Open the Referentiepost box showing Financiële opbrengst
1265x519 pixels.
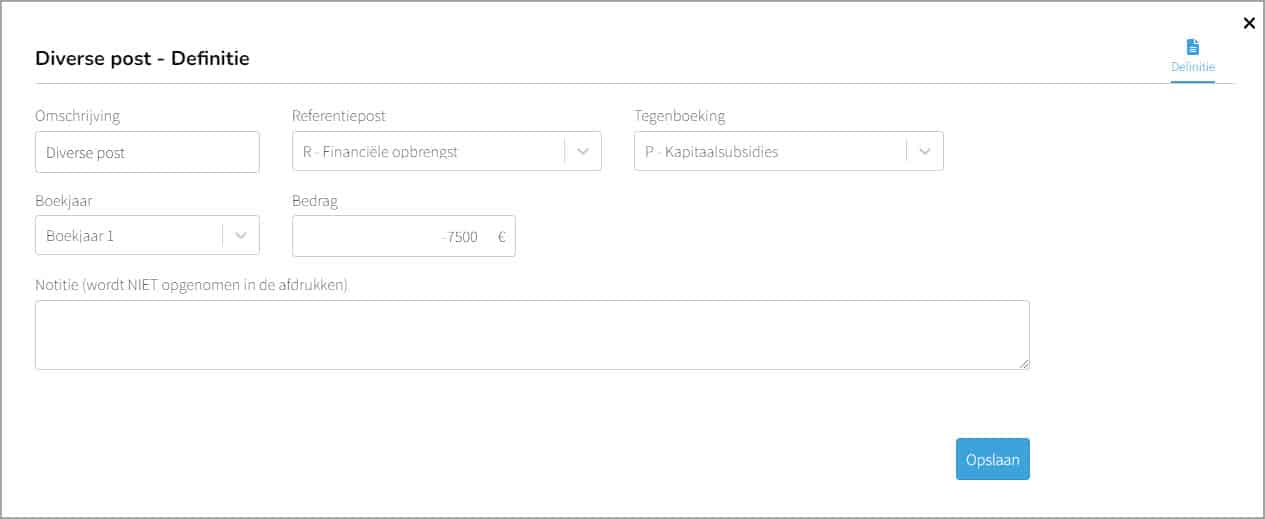click(x=446, y=151)
